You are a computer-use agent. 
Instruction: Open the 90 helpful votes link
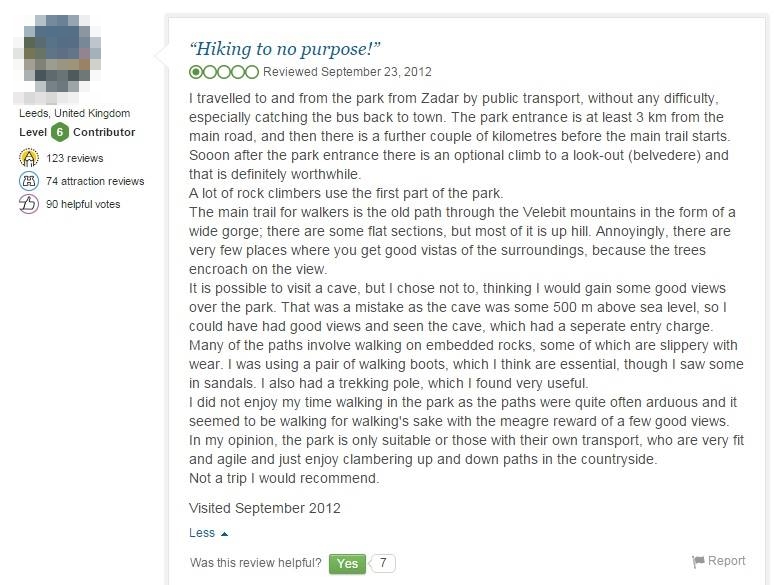tap(83, 204)
